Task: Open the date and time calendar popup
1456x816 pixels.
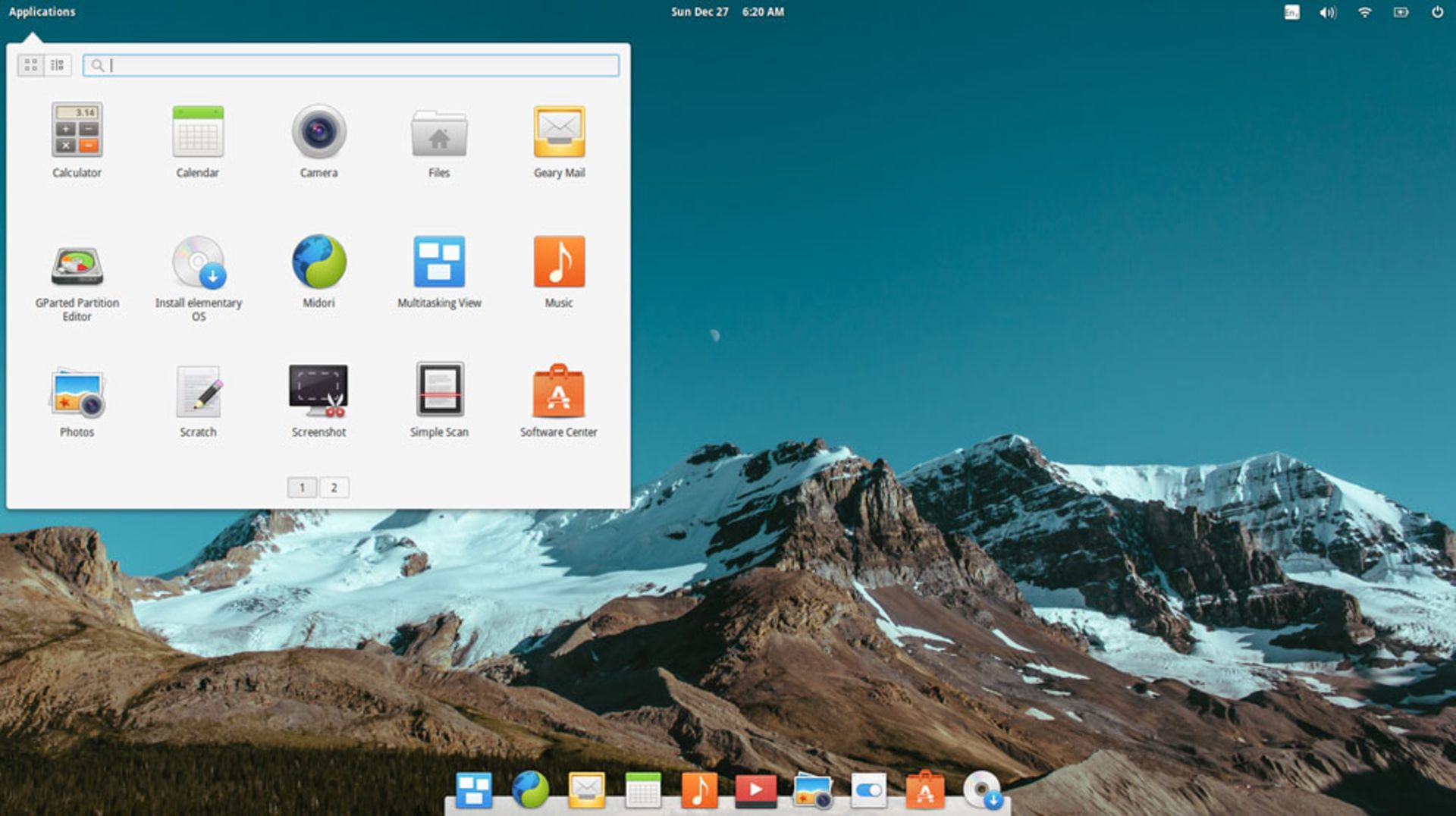Action: (726, 12)
